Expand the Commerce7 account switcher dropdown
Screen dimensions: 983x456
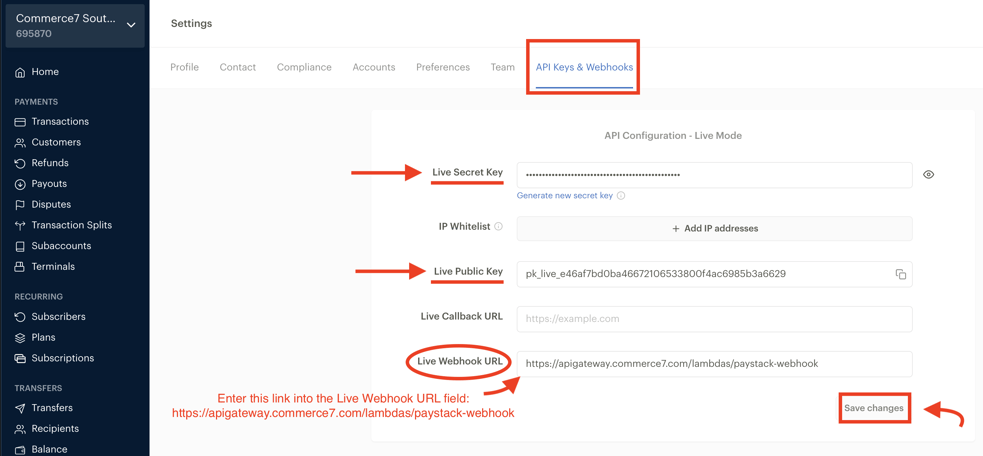[x=131, y=25]
